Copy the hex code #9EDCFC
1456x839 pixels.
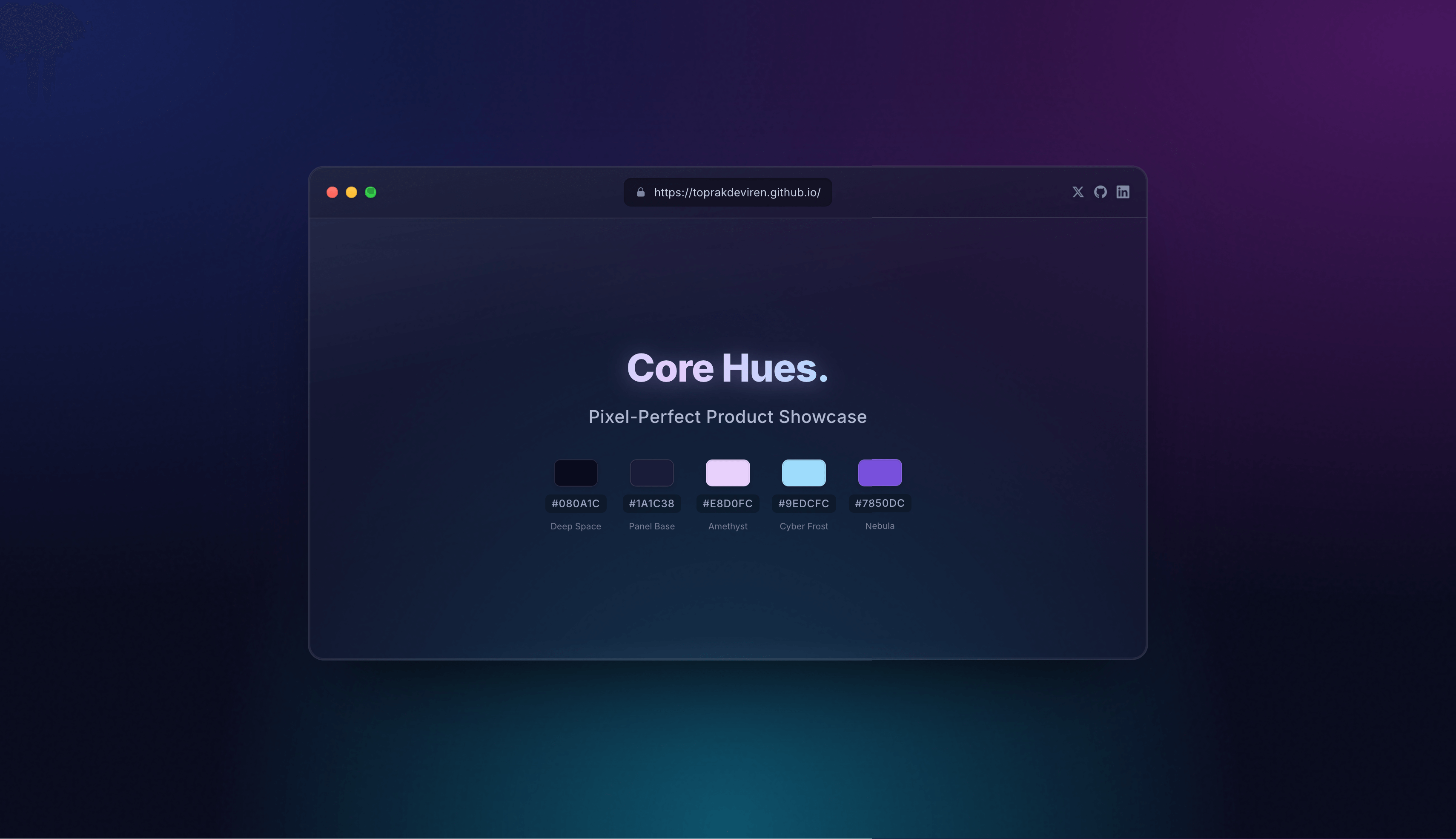(x=803, y=503)
